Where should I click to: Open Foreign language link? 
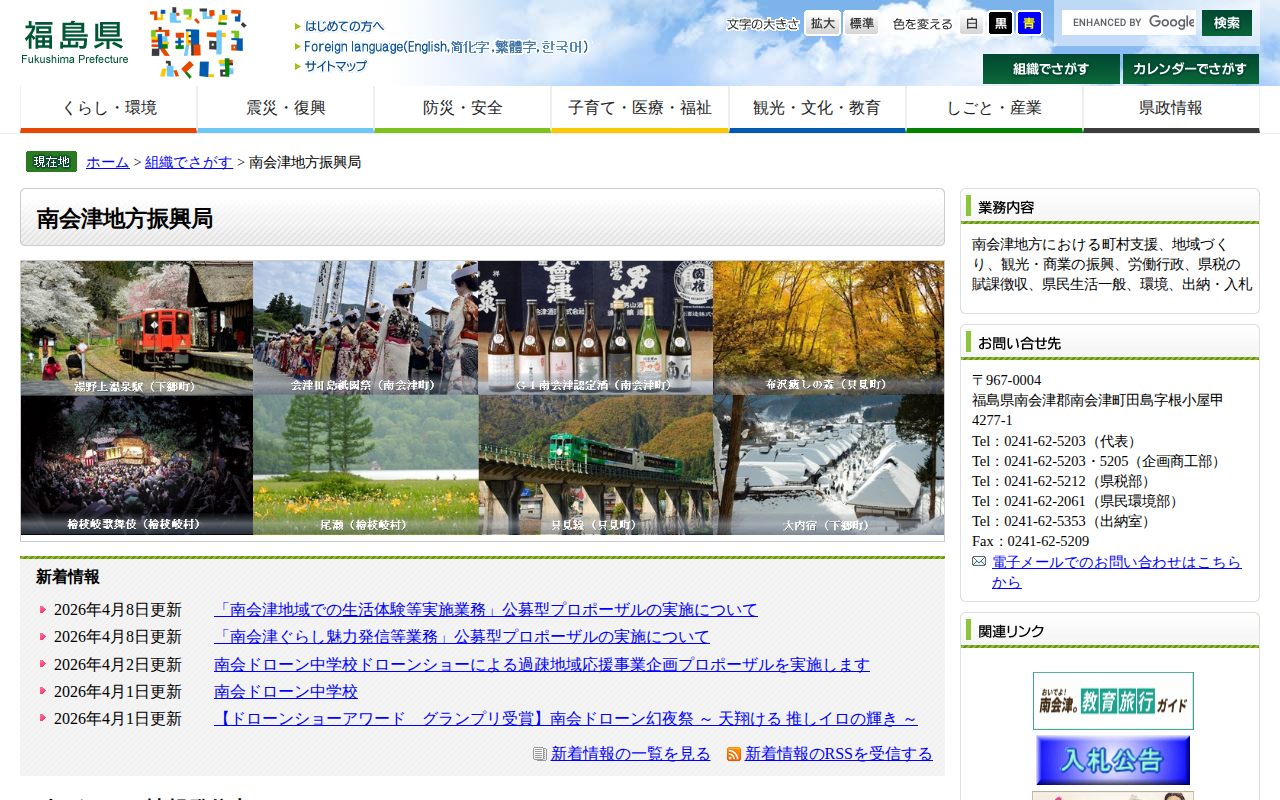tap(441, 46)
